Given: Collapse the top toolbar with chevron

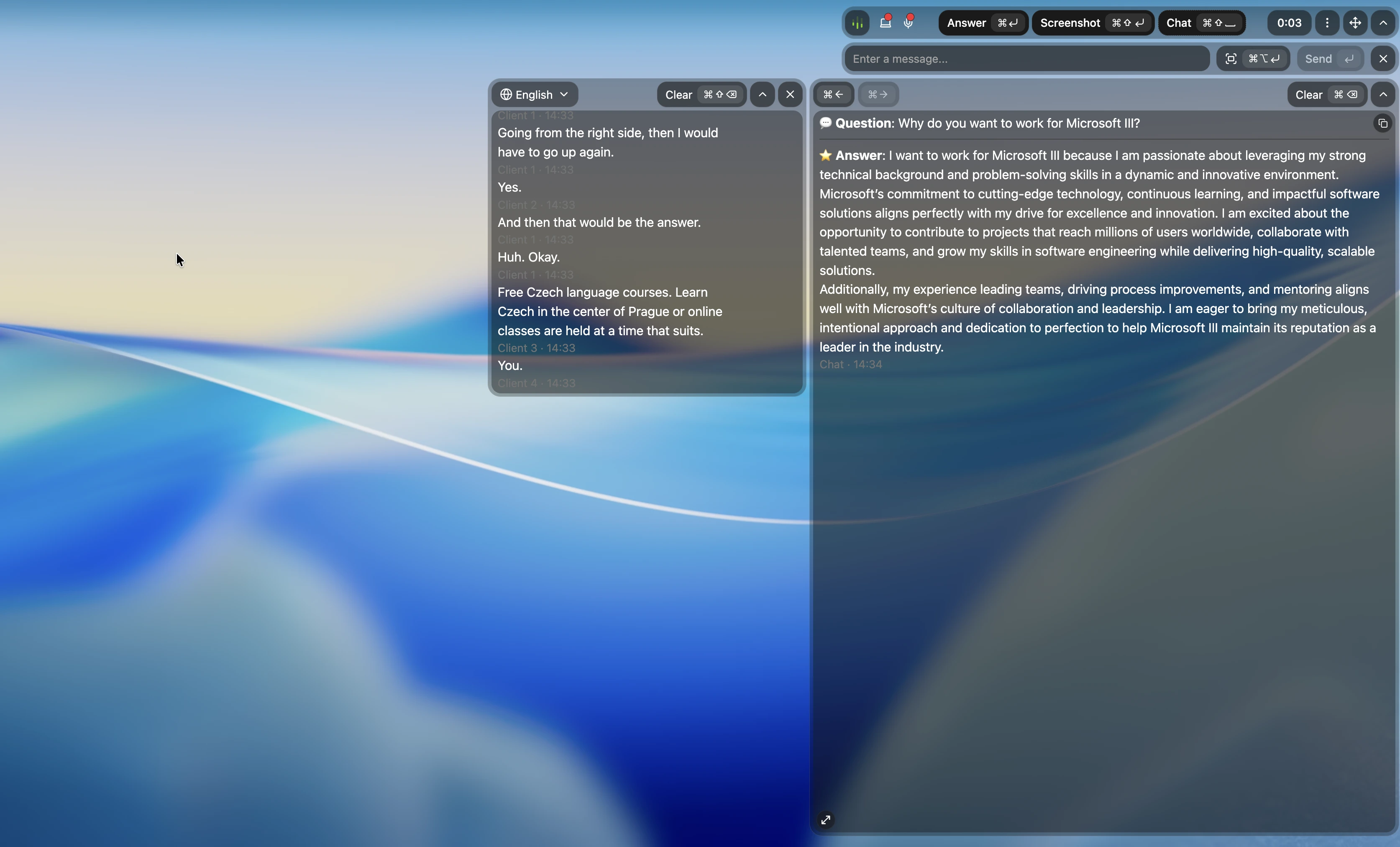Looking at the screenshot, I should (1384, 23).
